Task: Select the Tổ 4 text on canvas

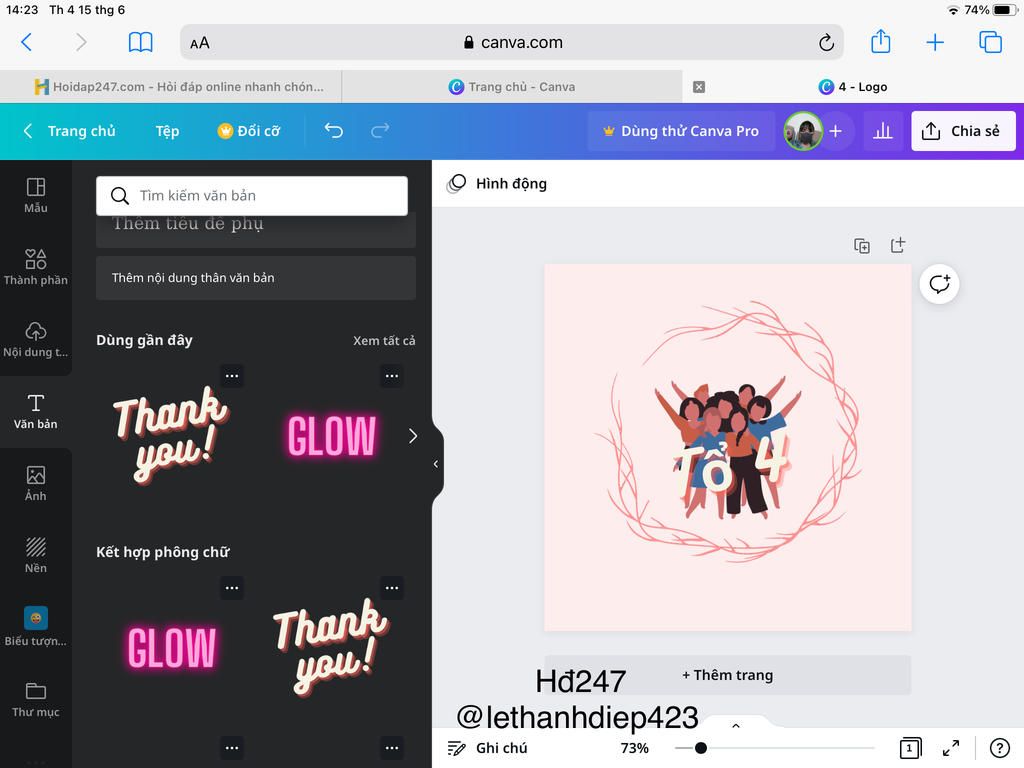Action: click(x=730, y=466)
